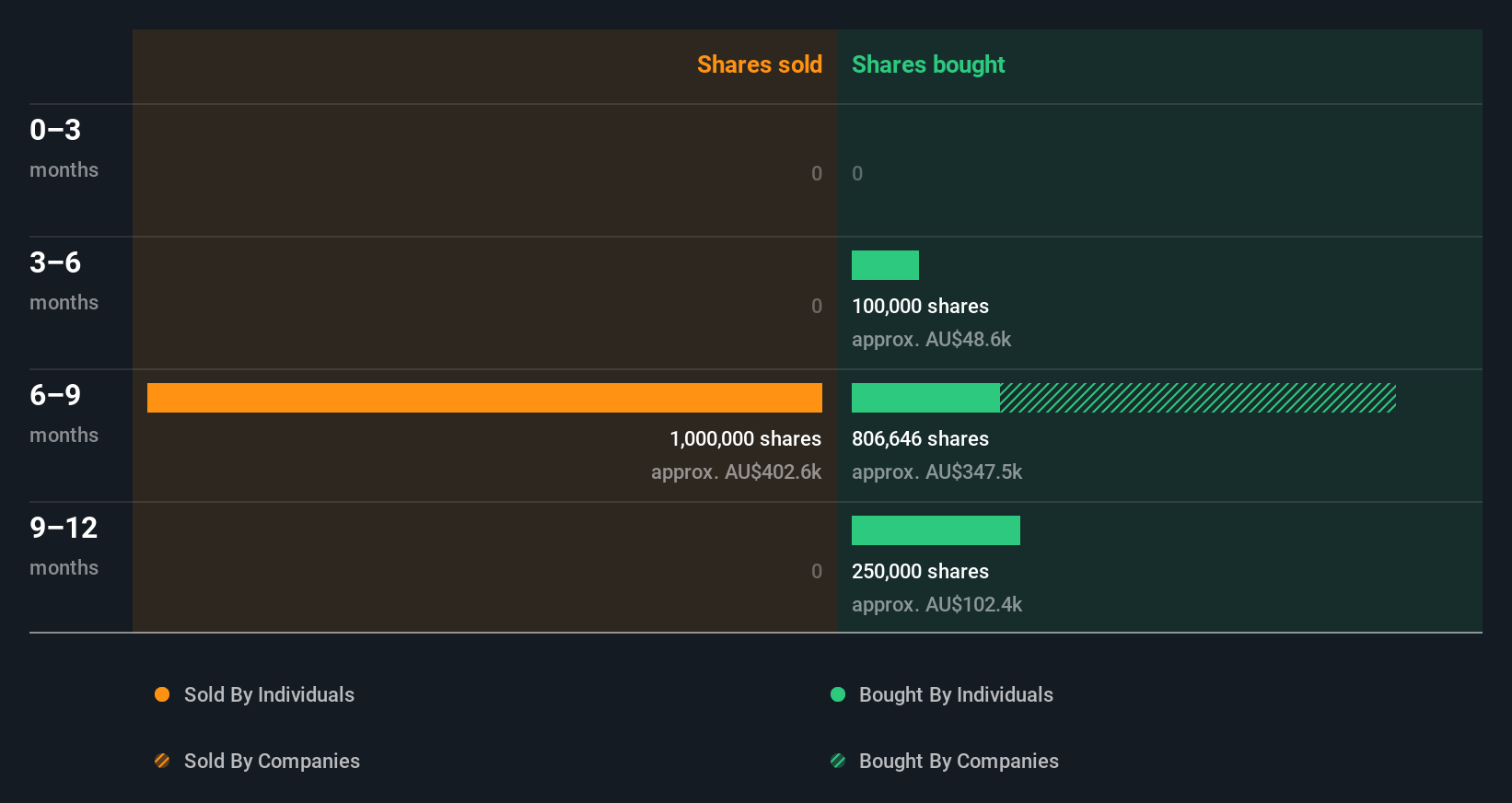1512x803 pixels.
Task: Select the Sold By Companies legend label
Action: [x=272, y=761]
